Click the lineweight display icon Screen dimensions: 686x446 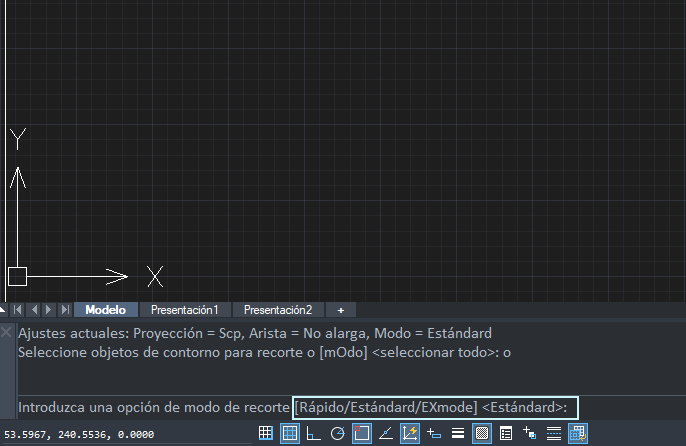[x=457, y=433]
